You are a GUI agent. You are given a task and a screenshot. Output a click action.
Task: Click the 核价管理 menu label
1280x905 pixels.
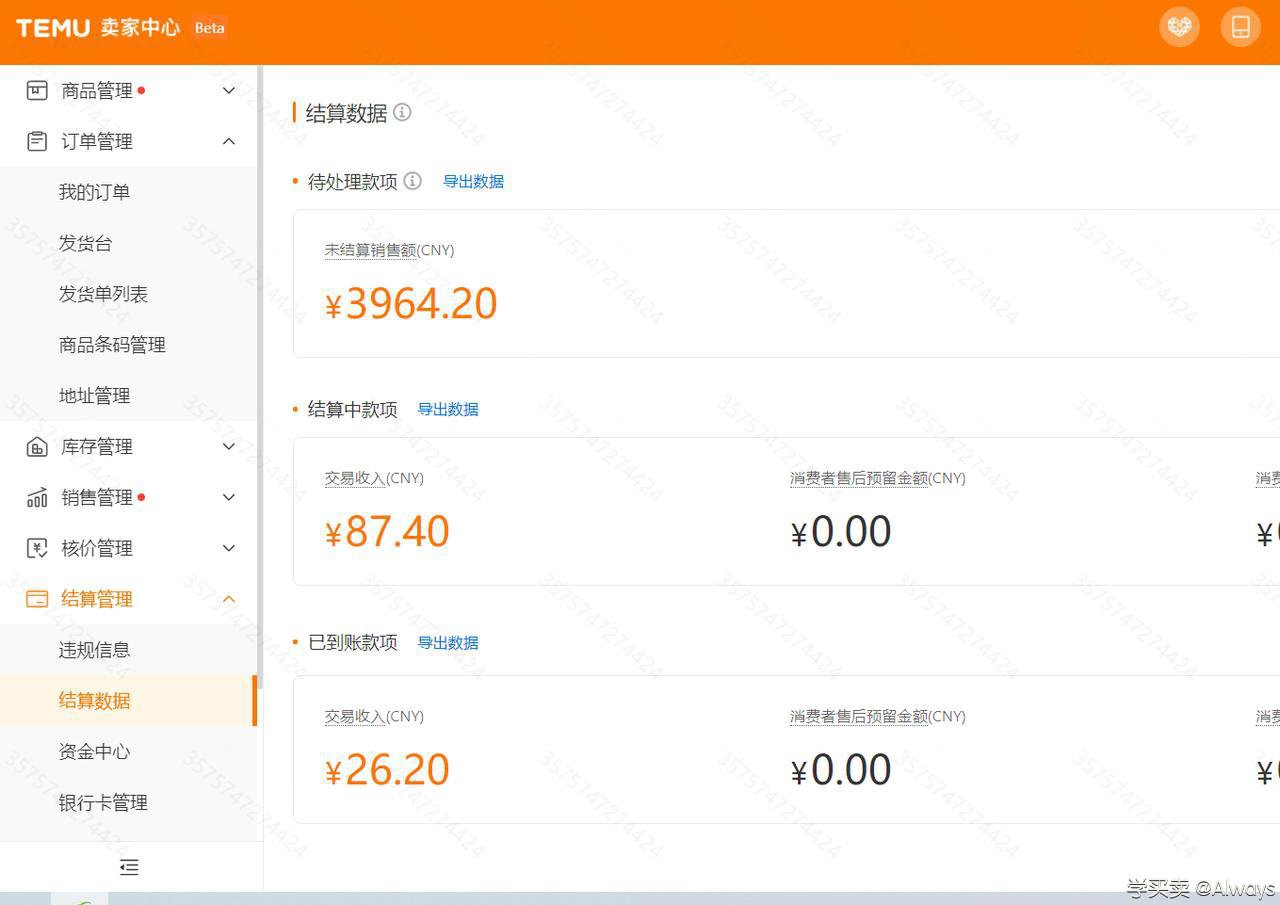(x=97, y=548)
